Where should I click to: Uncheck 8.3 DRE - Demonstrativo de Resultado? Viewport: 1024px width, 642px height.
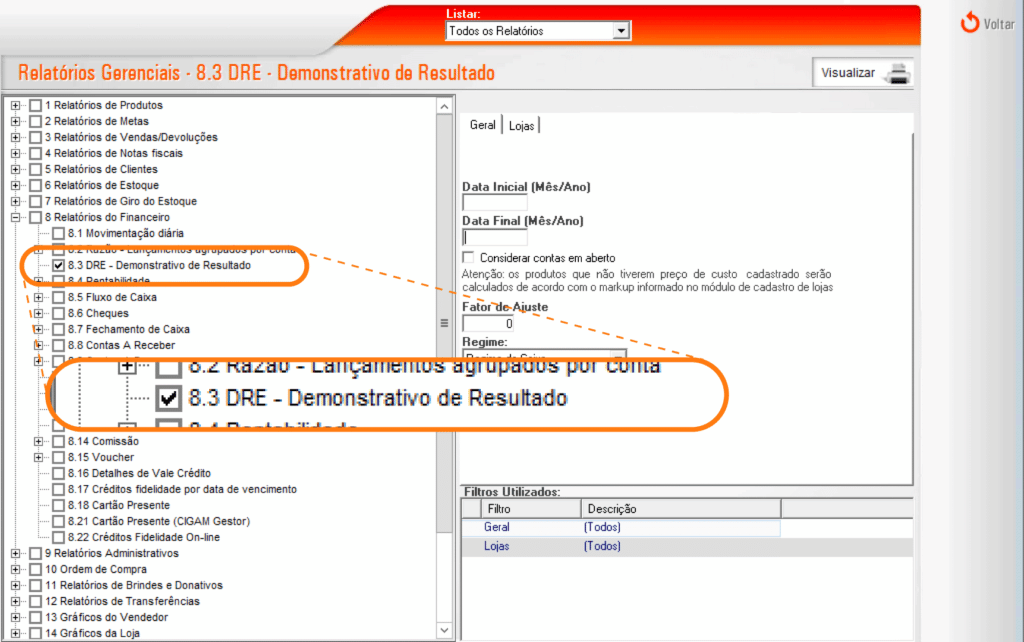tap(59, 265)
